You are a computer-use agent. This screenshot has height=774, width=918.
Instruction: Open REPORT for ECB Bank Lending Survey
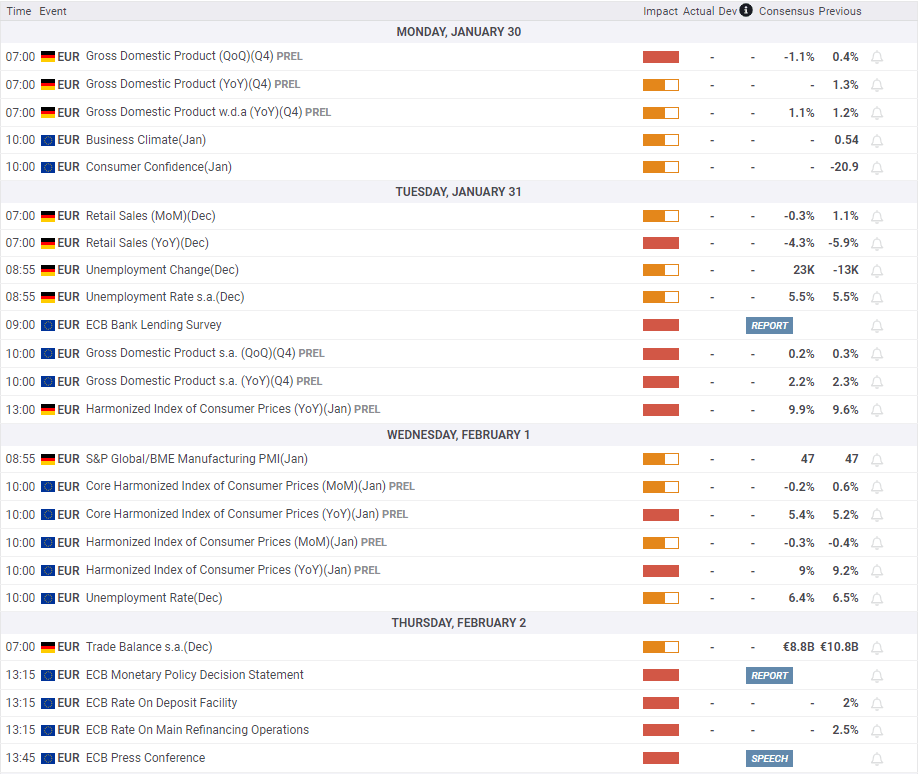point(769,326)
